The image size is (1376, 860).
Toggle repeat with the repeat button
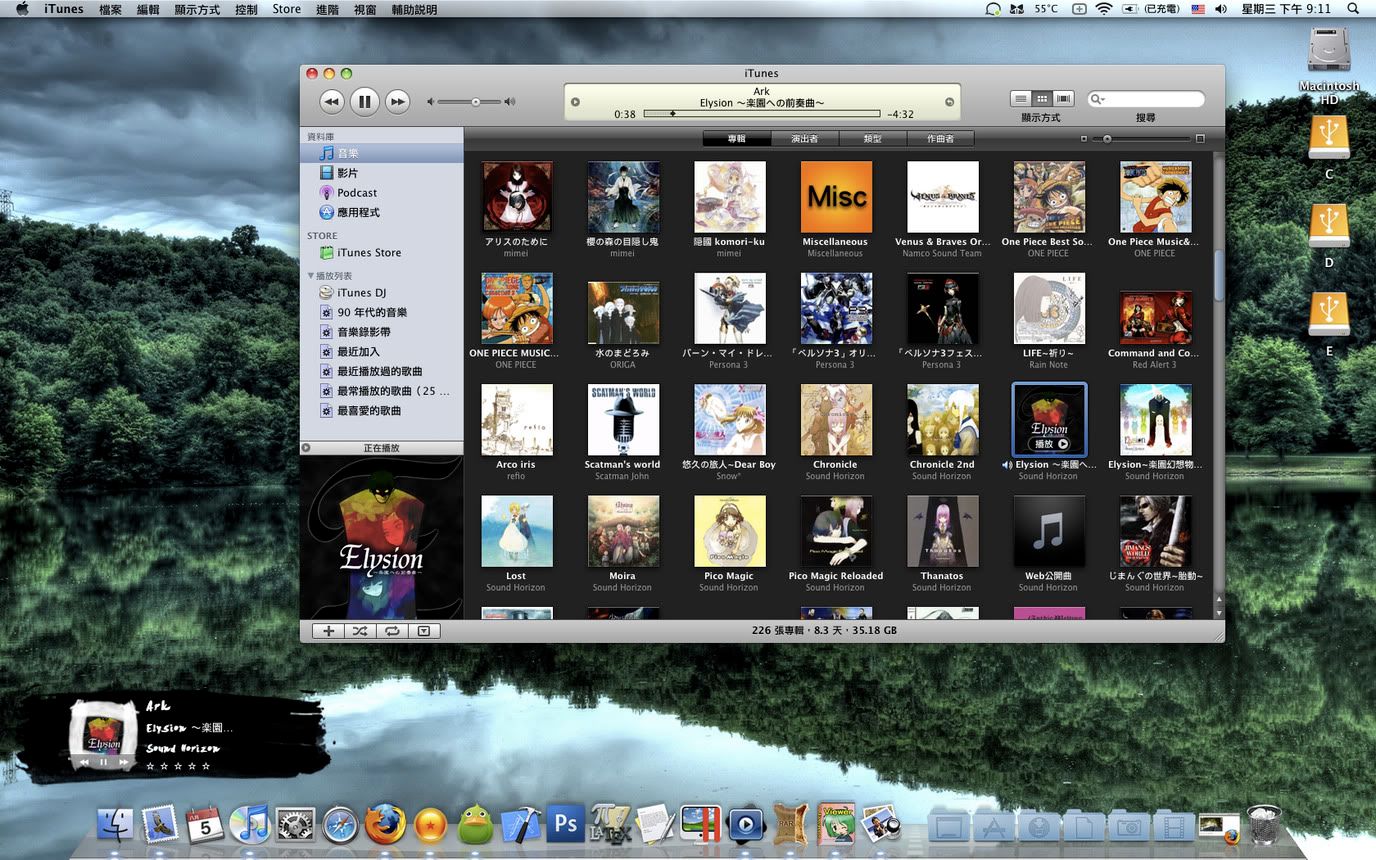pyautogui.click(x=392, y=631)
